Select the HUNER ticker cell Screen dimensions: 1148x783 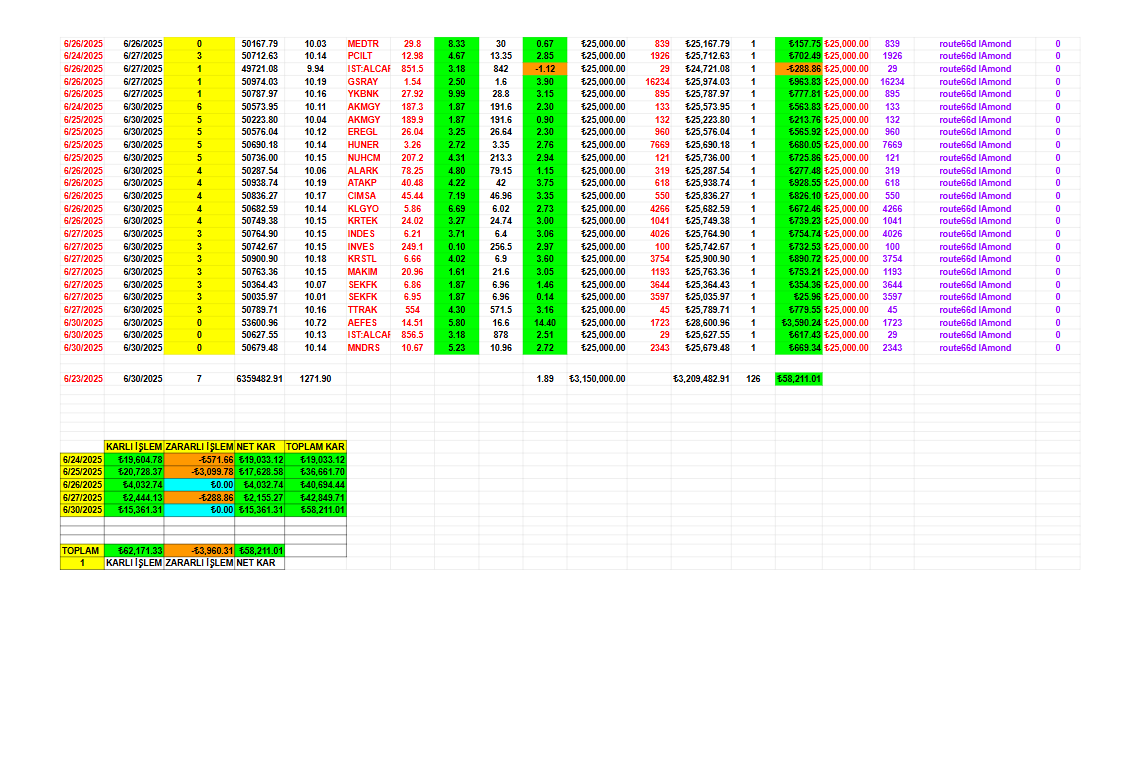pyautogui.click(x=368, y=145)
